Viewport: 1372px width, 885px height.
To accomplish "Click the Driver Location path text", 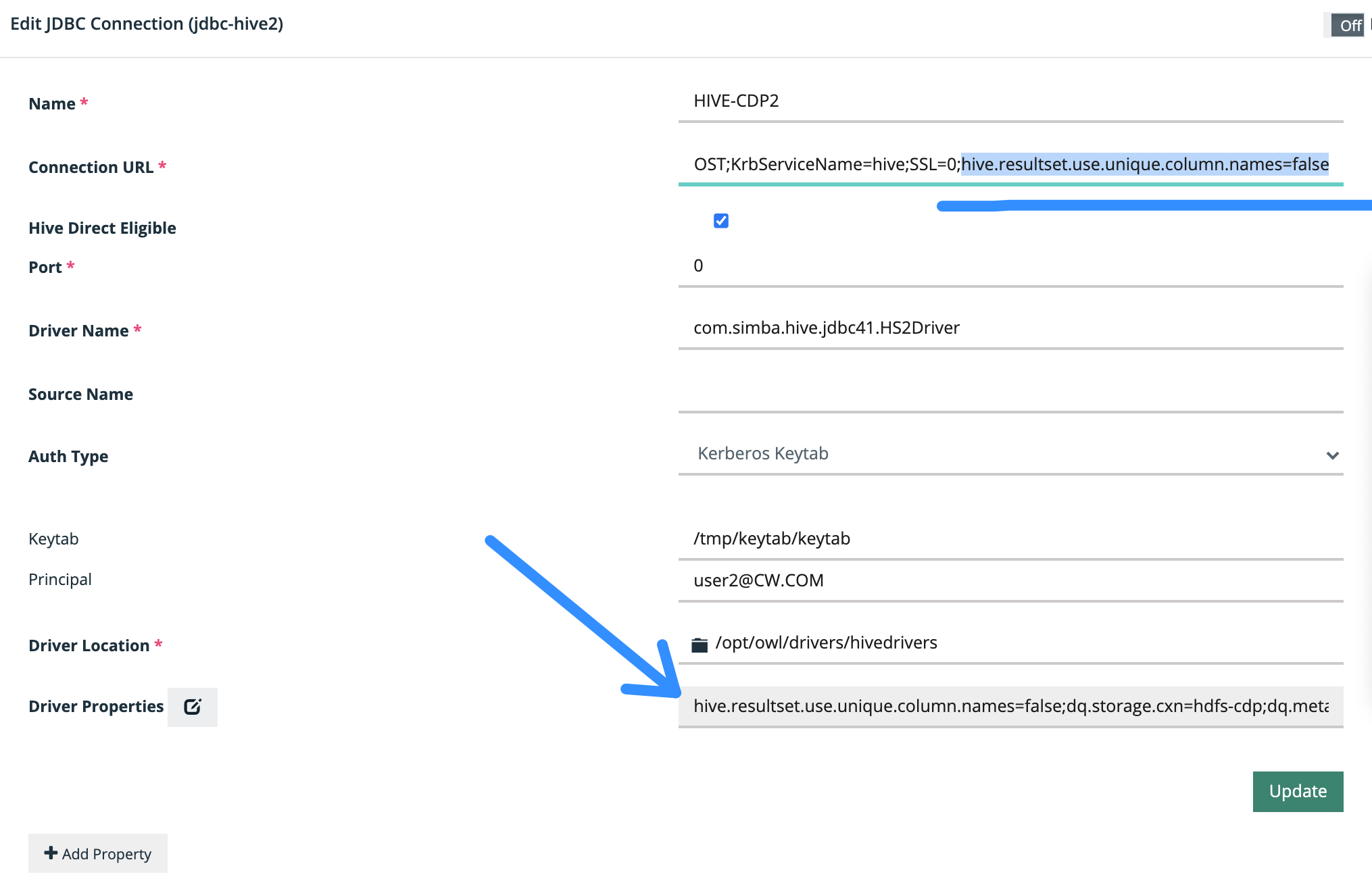I will click(826, 643).
